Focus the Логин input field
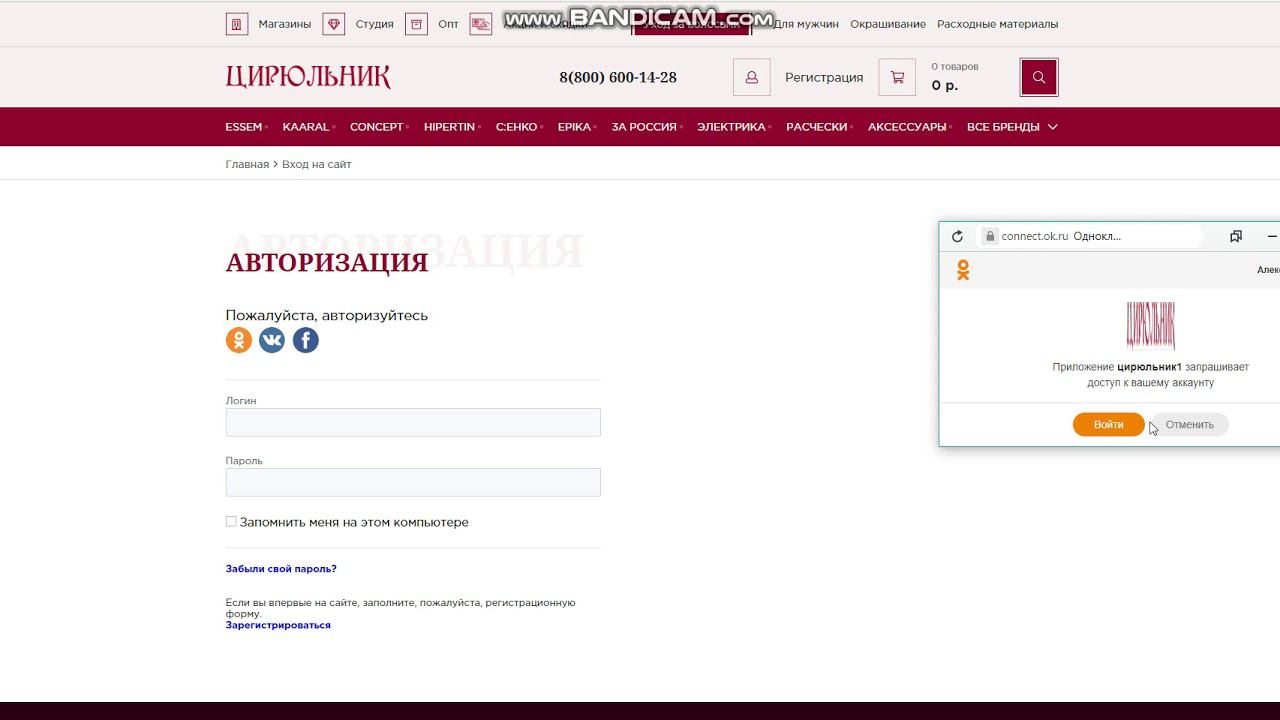 pos(413,422)
